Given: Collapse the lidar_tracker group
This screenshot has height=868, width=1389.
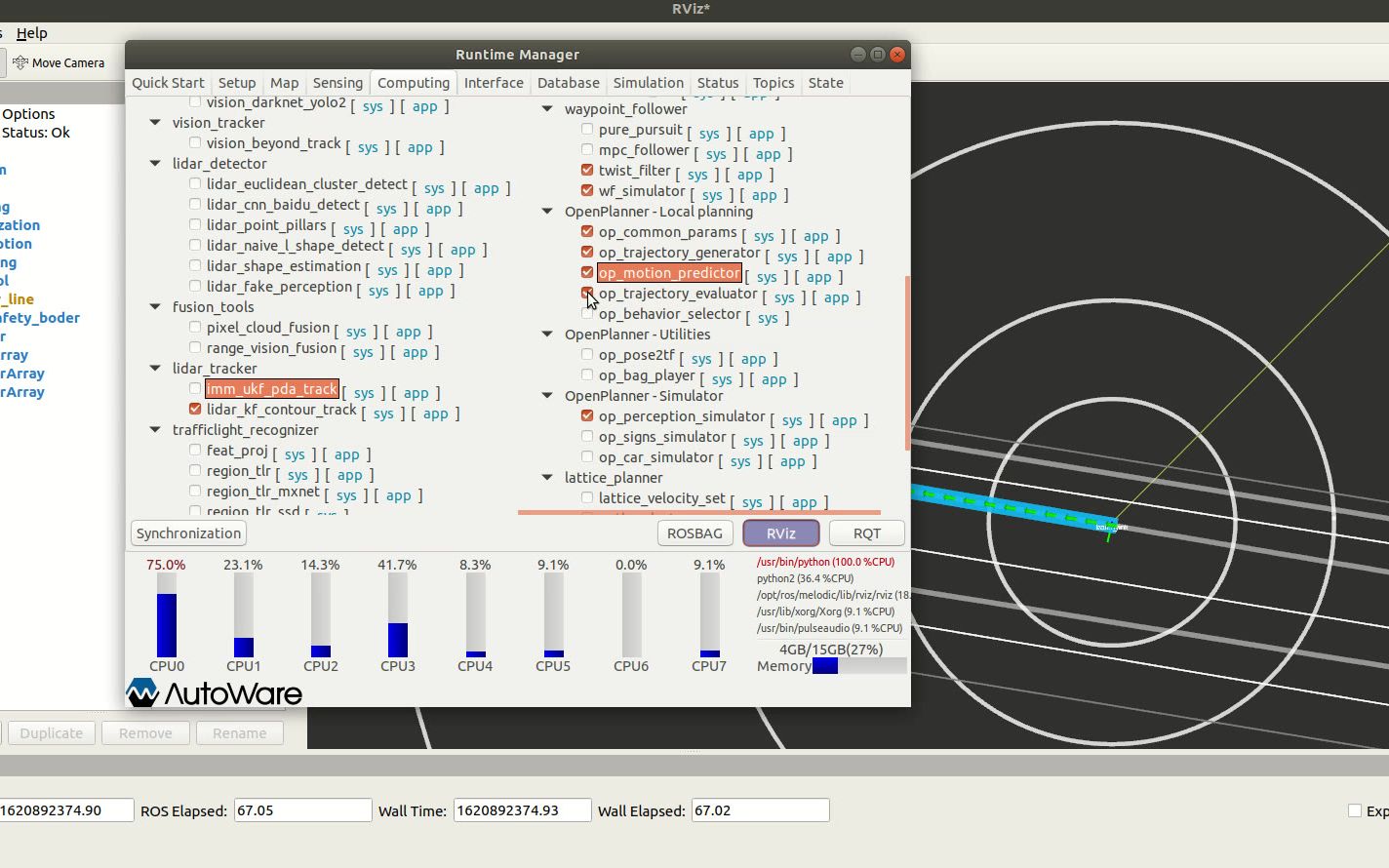Looking at the screenshot, I should (x=155, y=368).
